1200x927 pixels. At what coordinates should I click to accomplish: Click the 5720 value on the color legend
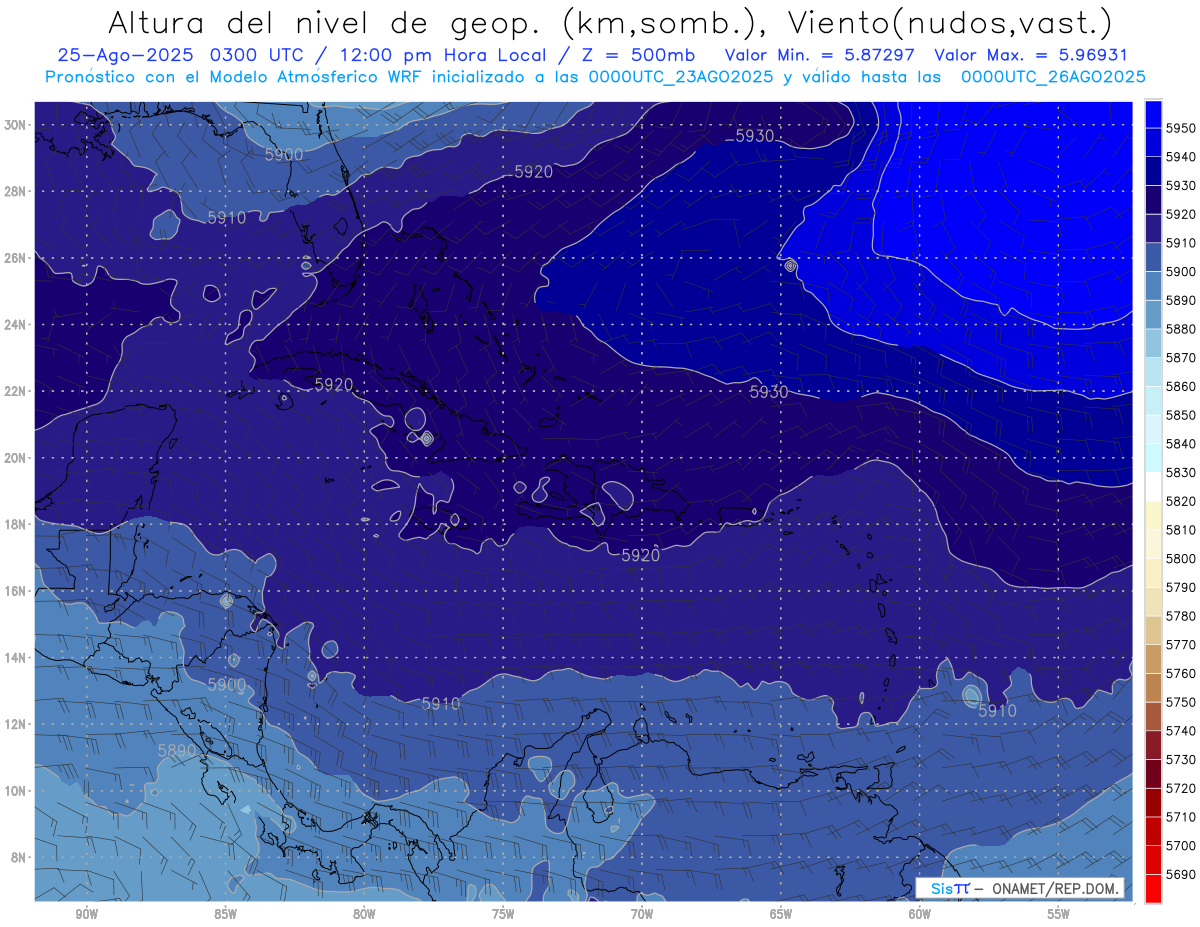1181,788
